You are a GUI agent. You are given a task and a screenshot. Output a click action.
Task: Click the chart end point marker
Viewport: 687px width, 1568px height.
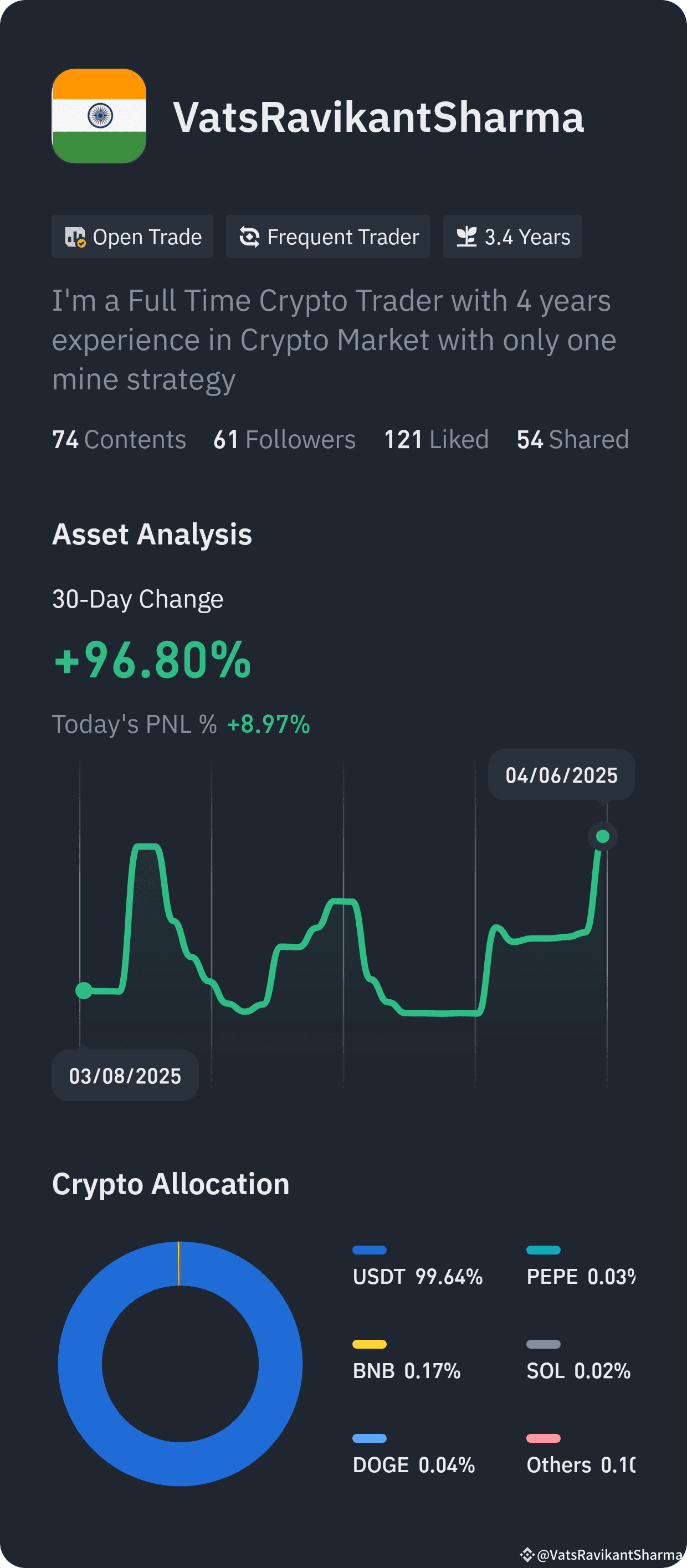point(603,836)
